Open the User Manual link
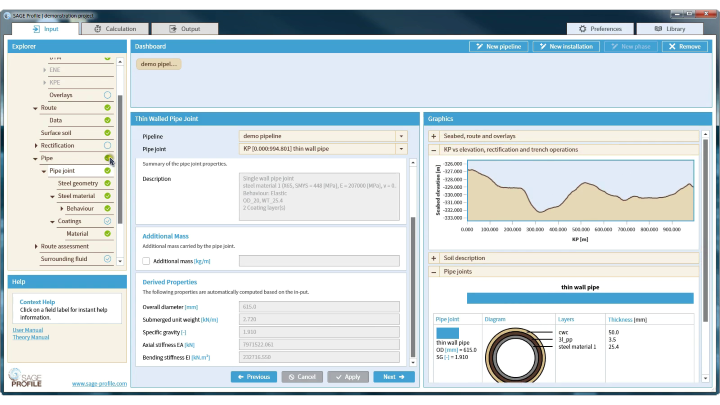The height and width of the screenshot is (405, 720). (28, 330)
